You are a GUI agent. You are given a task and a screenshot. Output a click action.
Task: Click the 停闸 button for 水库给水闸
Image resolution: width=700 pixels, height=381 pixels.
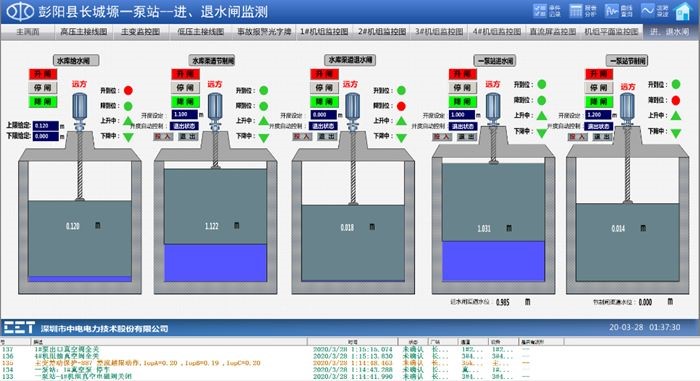coord(43,88)
